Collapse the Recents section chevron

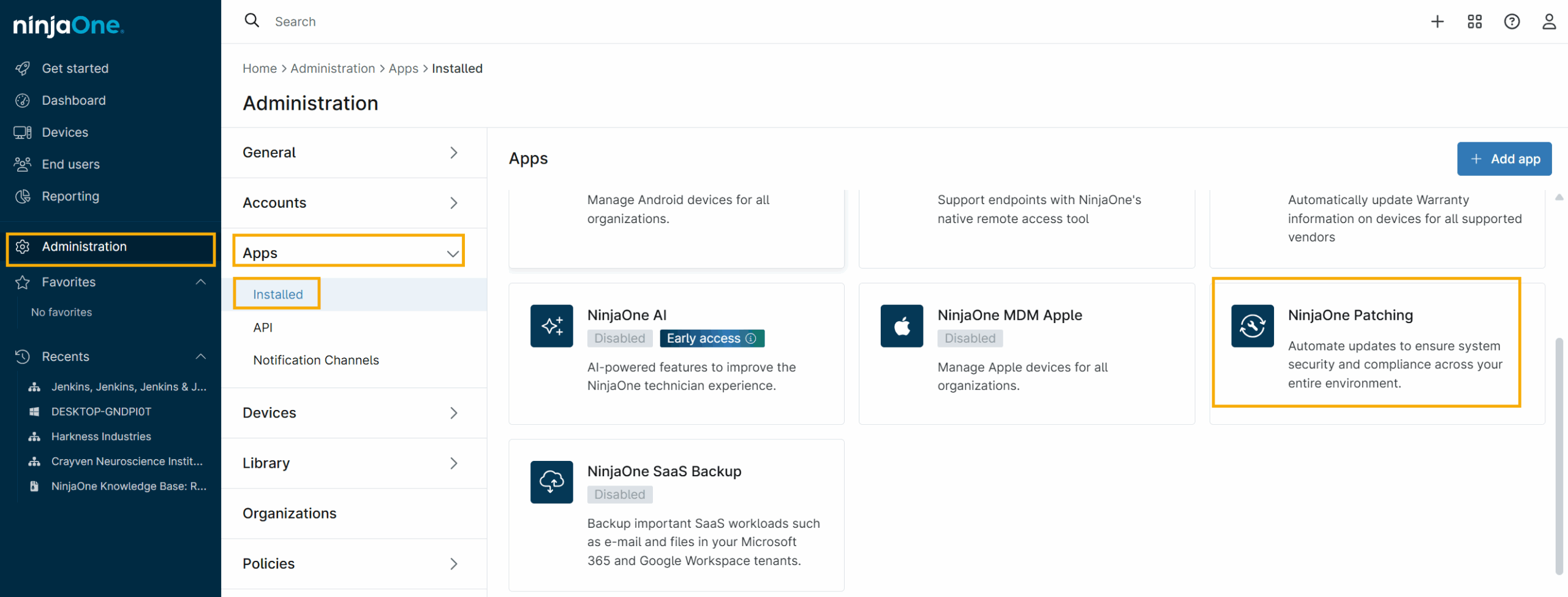tap(200, 357)
